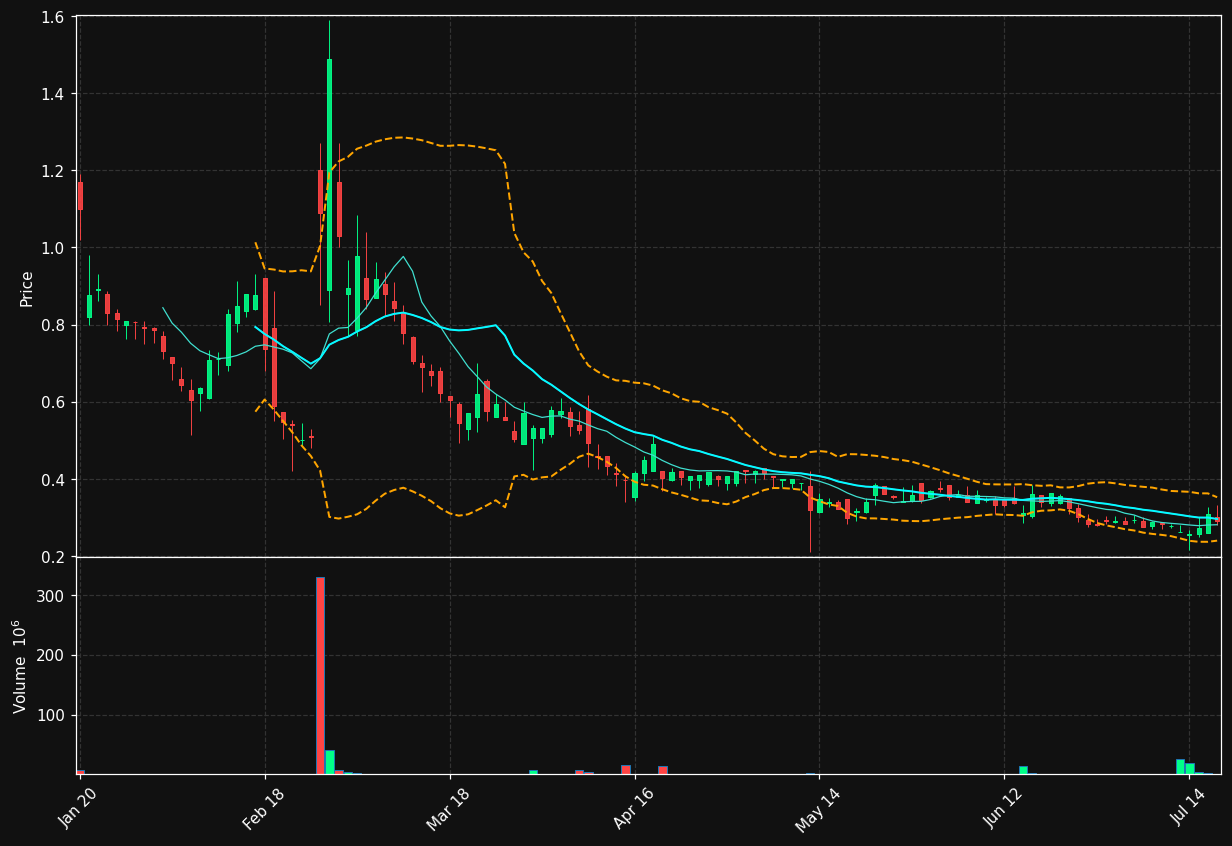Viewport: 1232px width, 846px height.
Task: Click the Jun 12 date label
Action: point(1003,808)
